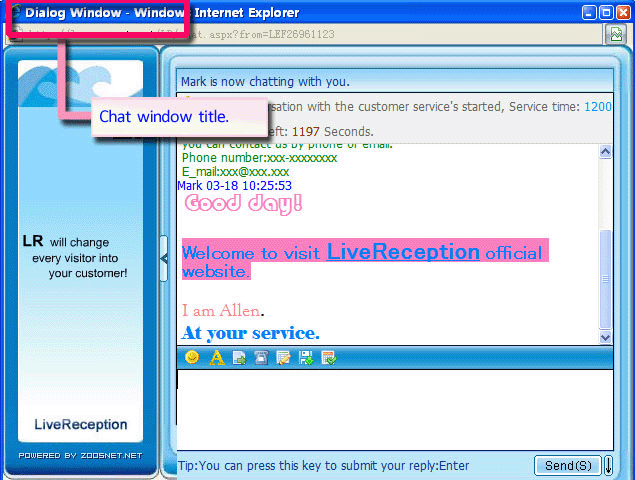Open the smiley emoticon picker

(192, 358)
